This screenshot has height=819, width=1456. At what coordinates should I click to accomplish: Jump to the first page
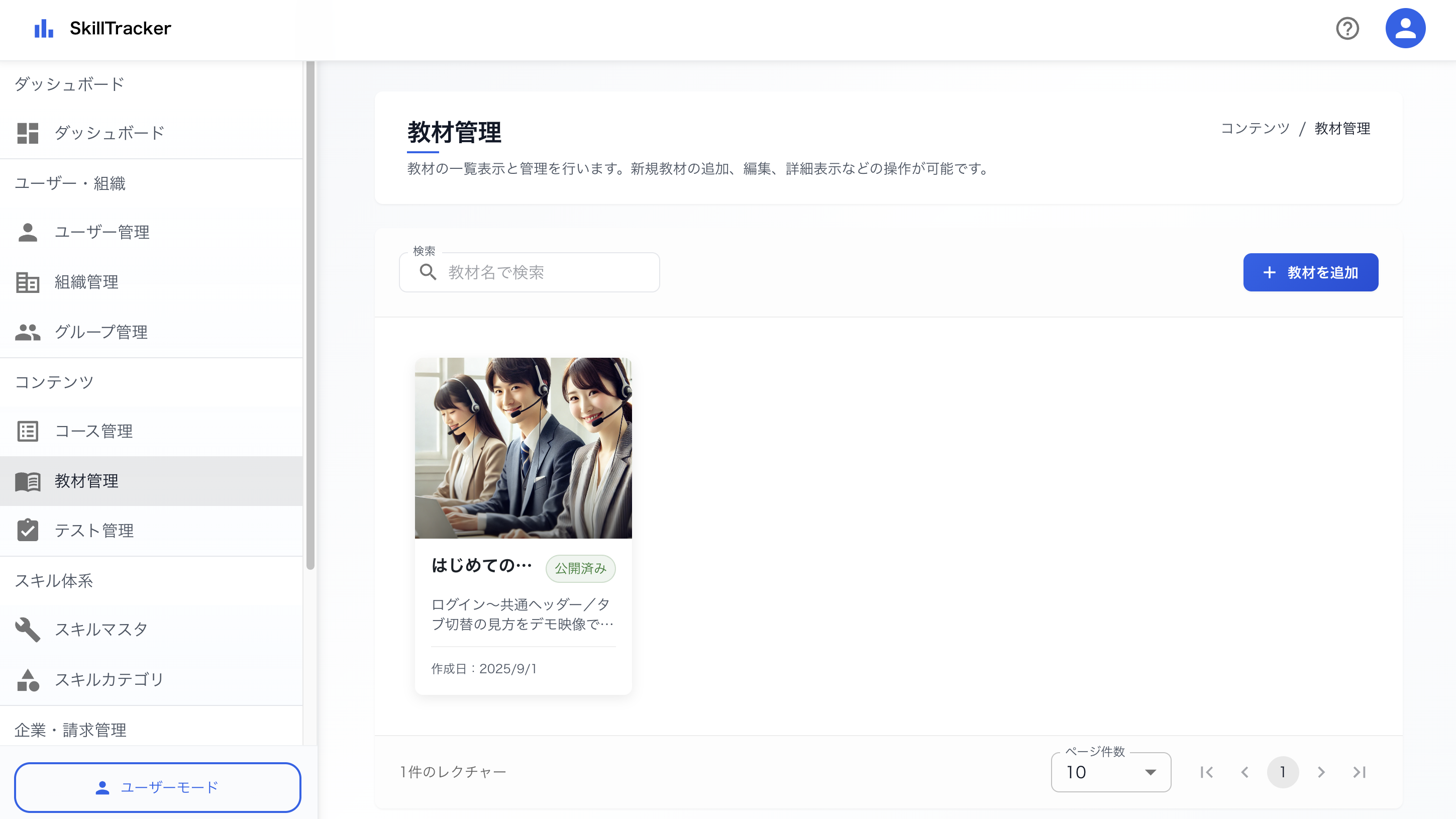tap(1206, 772)
